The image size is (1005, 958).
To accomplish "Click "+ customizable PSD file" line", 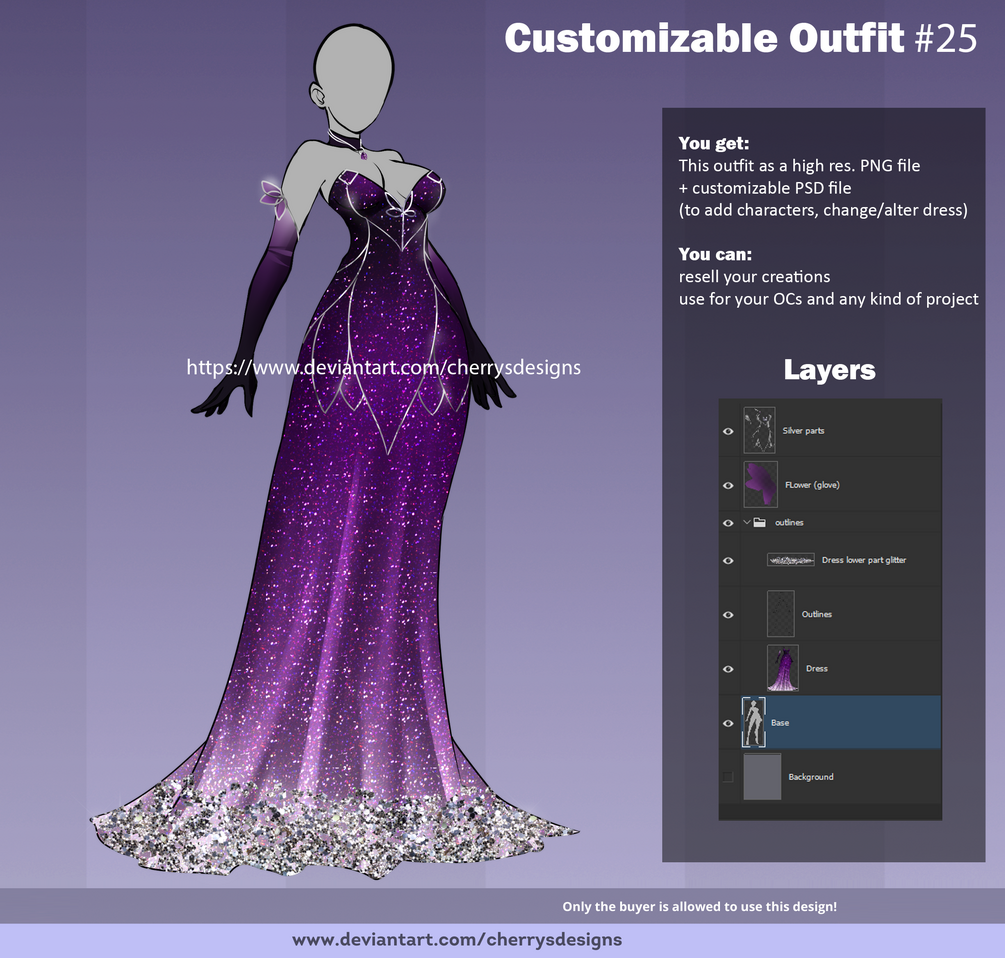I will (765, 188).
